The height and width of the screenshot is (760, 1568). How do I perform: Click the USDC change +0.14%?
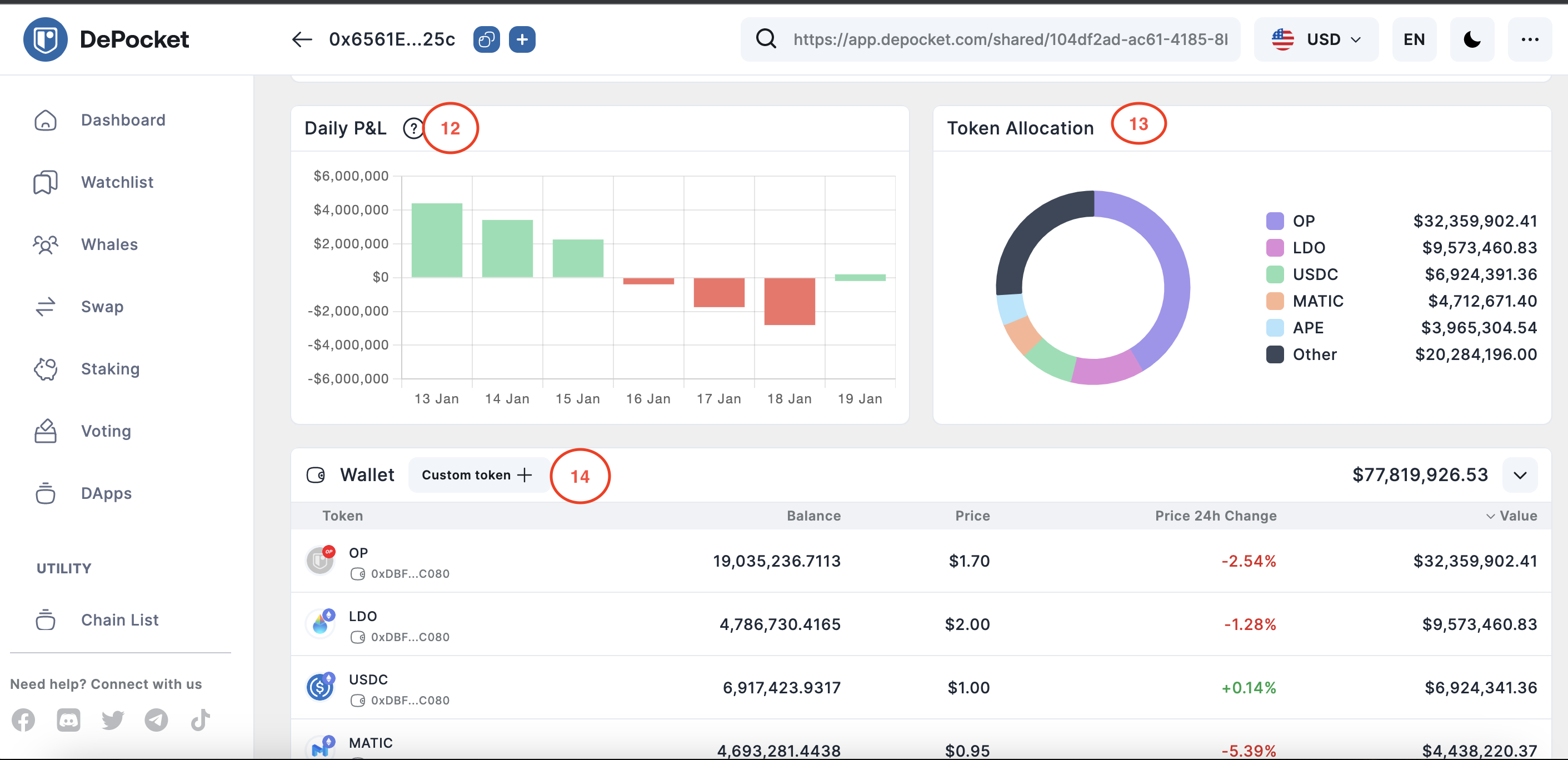click(x=1249, y=688)
